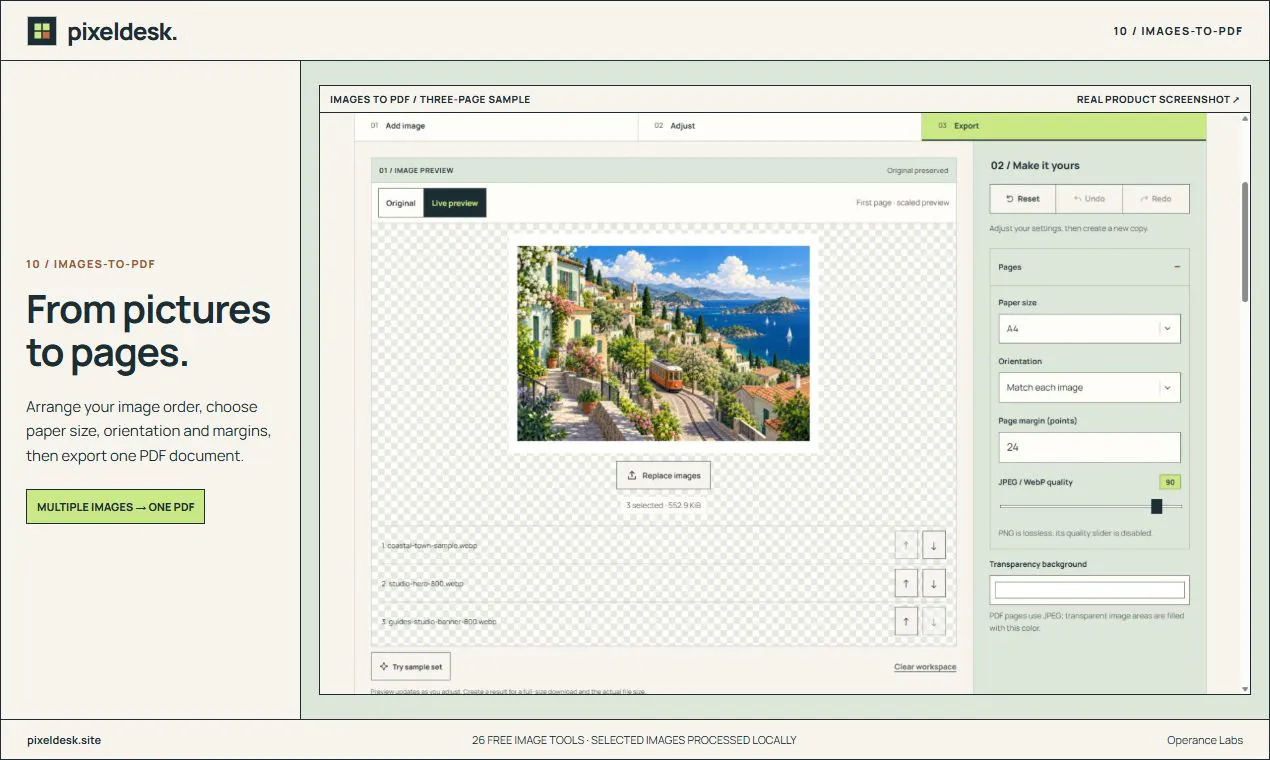Select the studio-hero-800.webp file row
The height and width of the screenshot is (760, 1270).
[663, 583]
